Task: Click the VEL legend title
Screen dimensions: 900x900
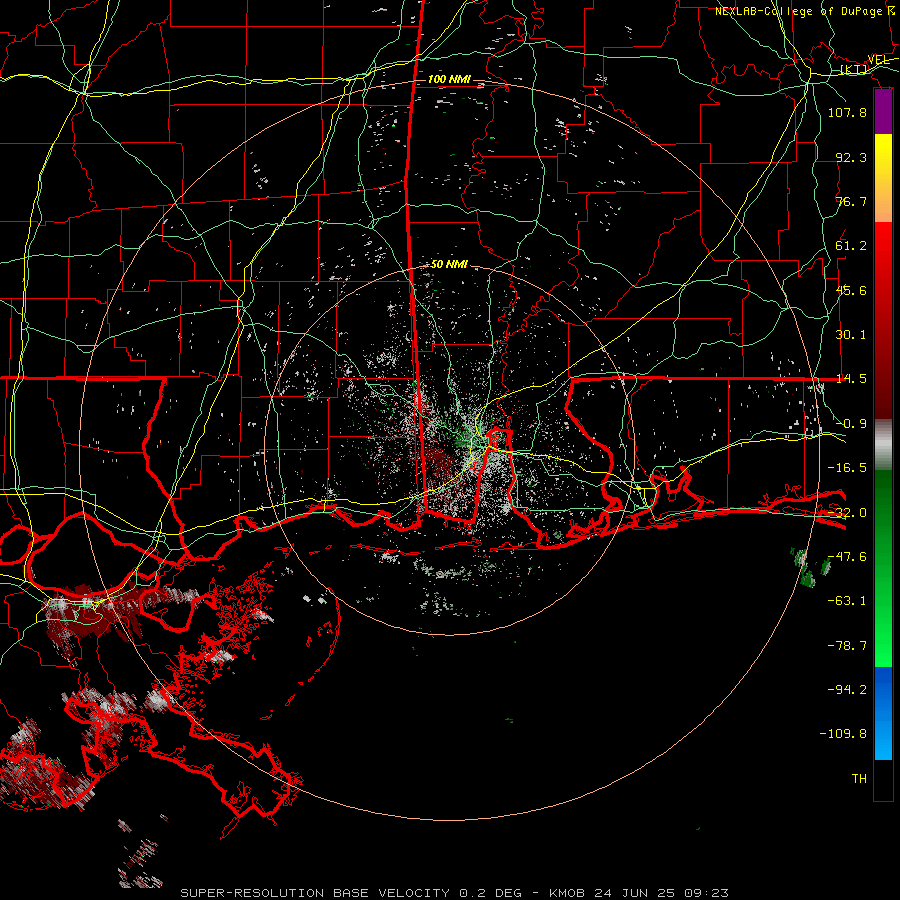Action: pos(878,60)
